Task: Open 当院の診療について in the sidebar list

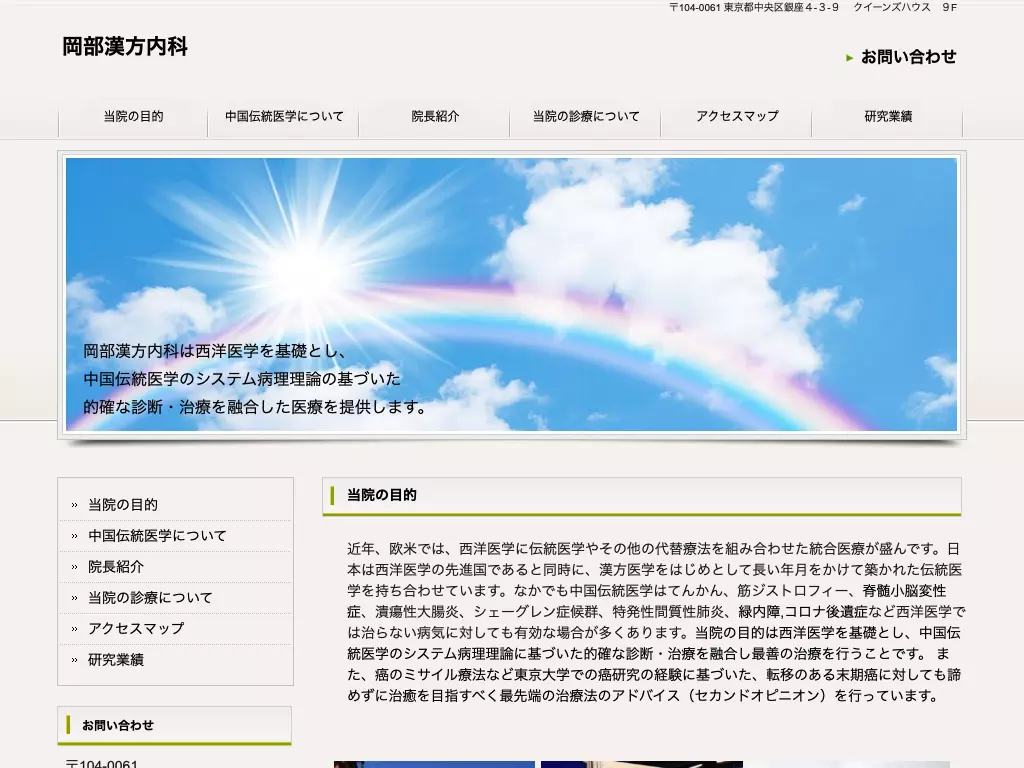Action: point(150,598)
